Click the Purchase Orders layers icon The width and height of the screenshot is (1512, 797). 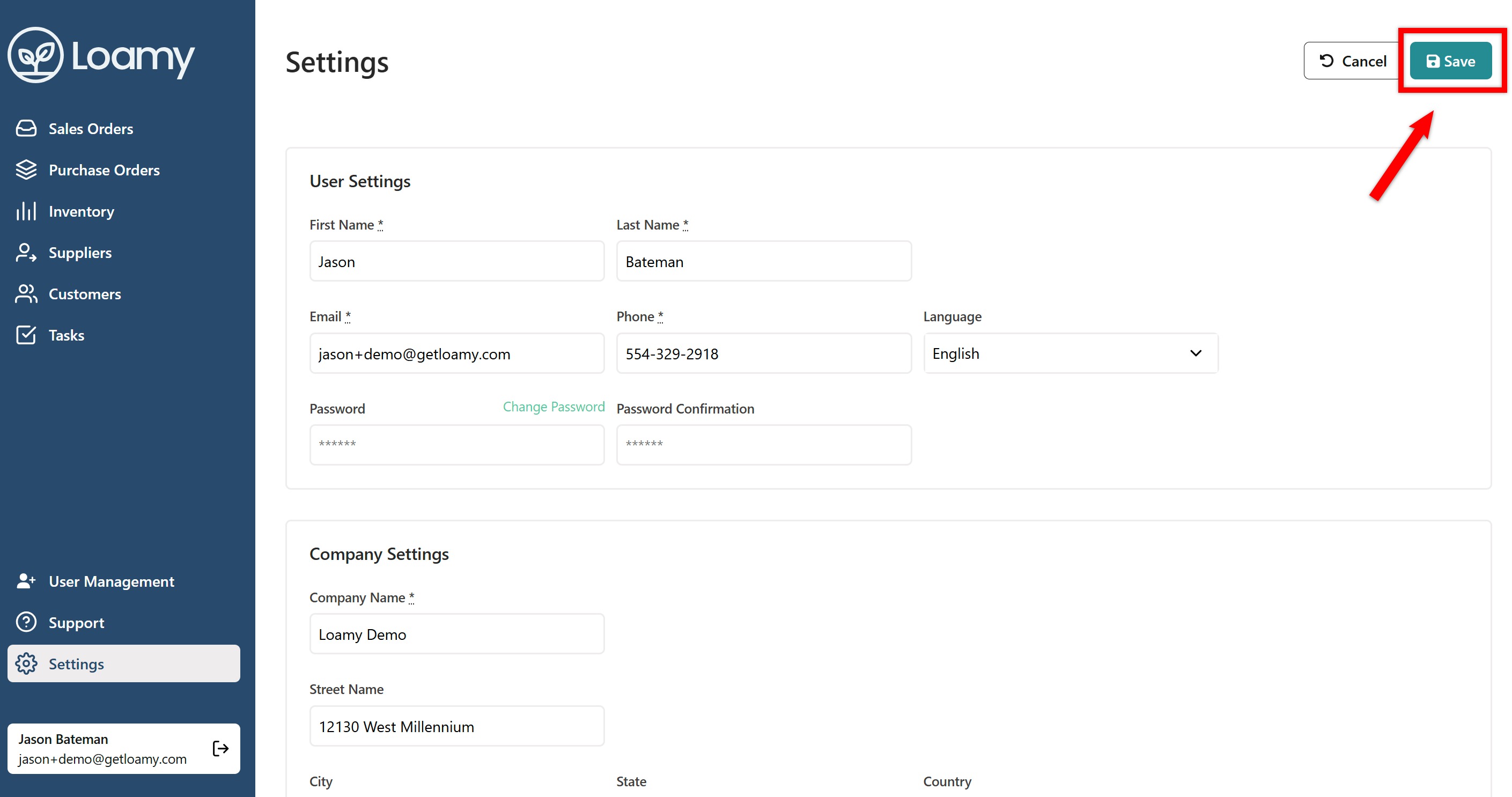coord(26,169)
